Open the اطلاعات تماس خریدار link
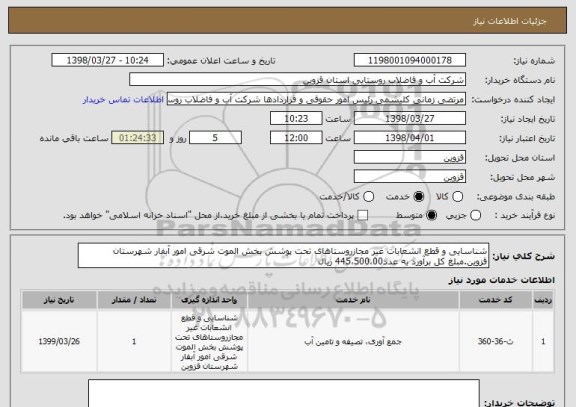Screen dimensions: 576x407 (x=123, y=100)
